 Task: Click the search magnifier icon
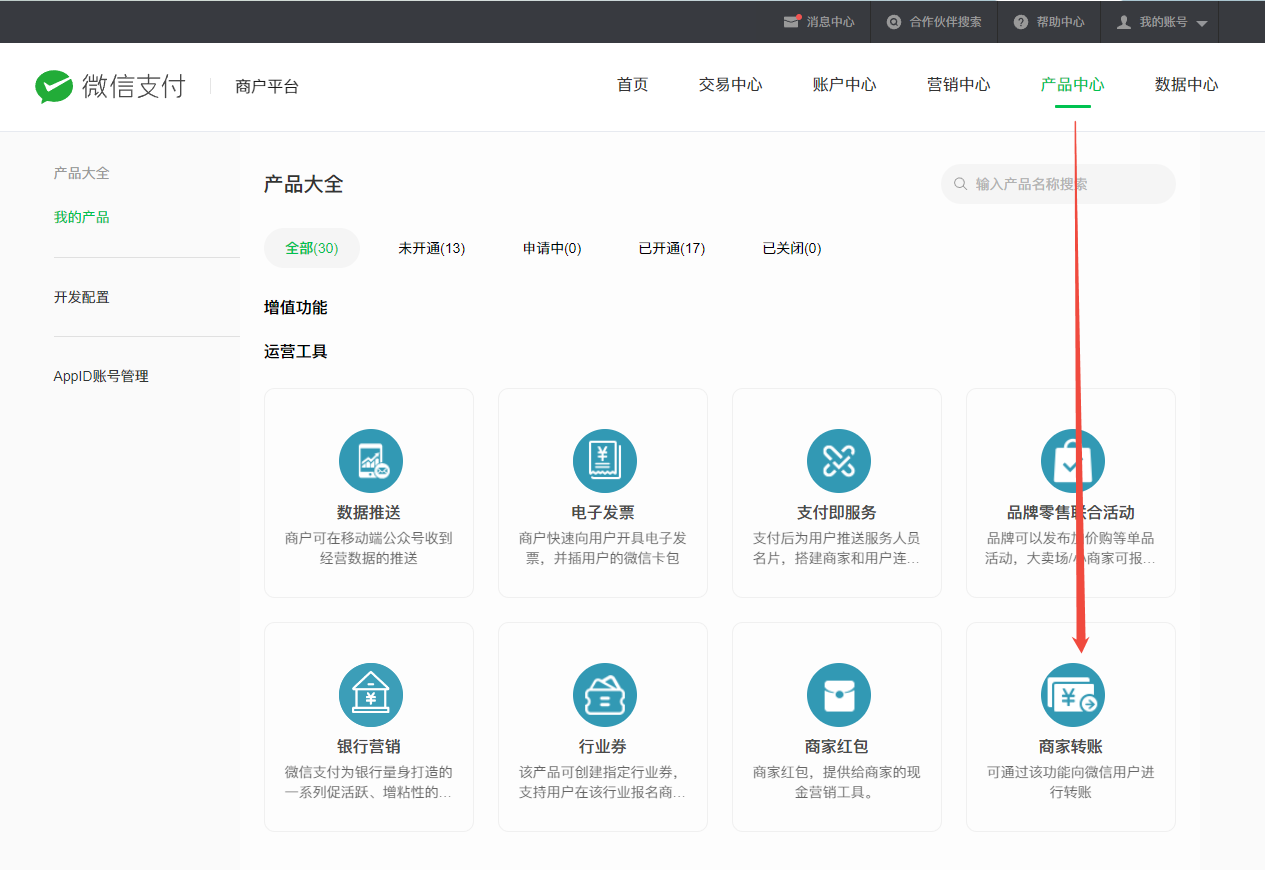tap(961, 184)
